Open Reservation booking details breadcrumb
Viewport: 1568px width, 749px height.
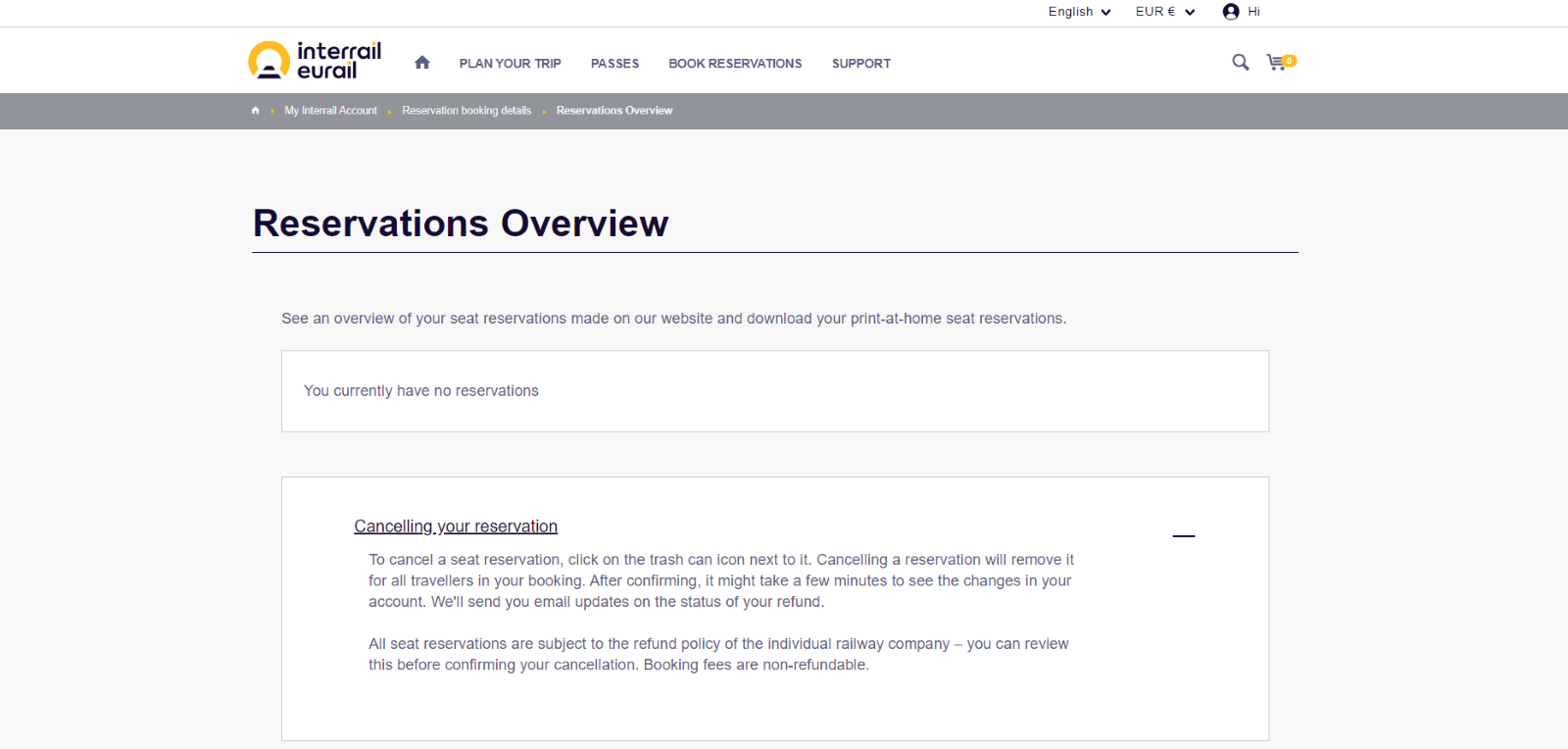[x=466, y=111]
